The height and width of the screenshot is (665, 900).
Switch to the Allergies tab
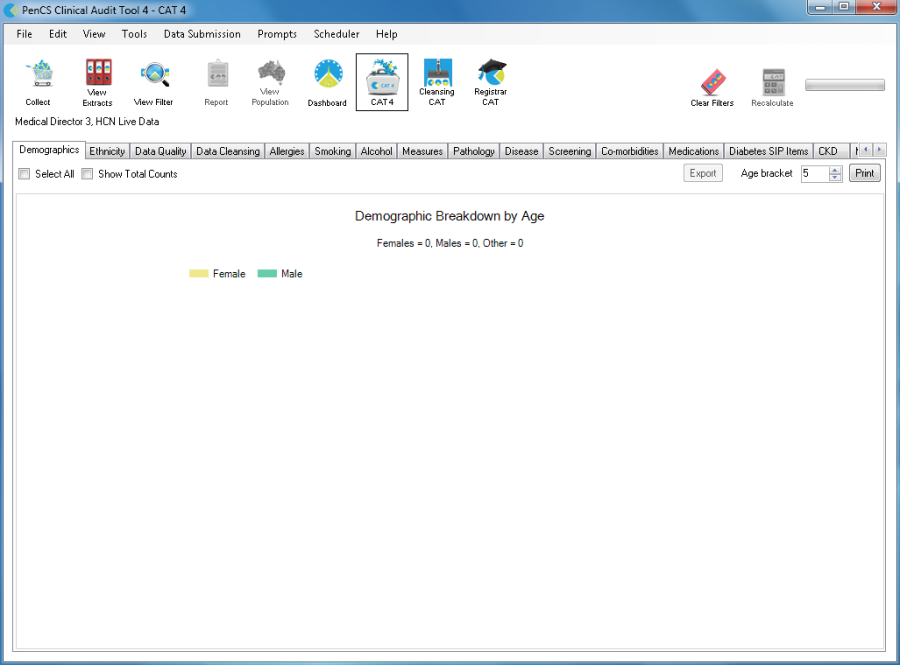pyautogui.click(x=287, y=151)
